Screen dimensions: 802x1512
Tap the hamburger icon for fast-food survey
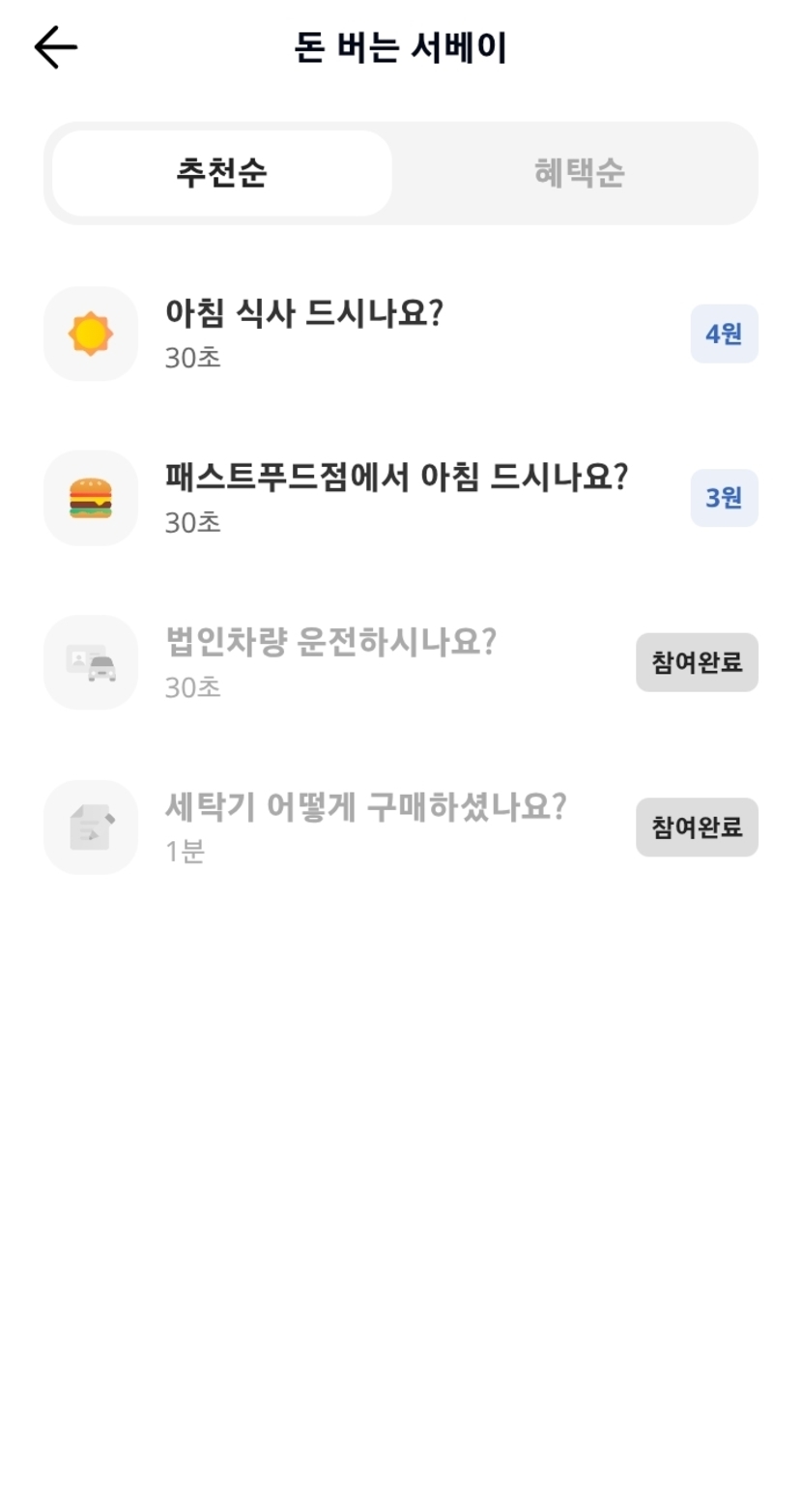coord(91,498)
